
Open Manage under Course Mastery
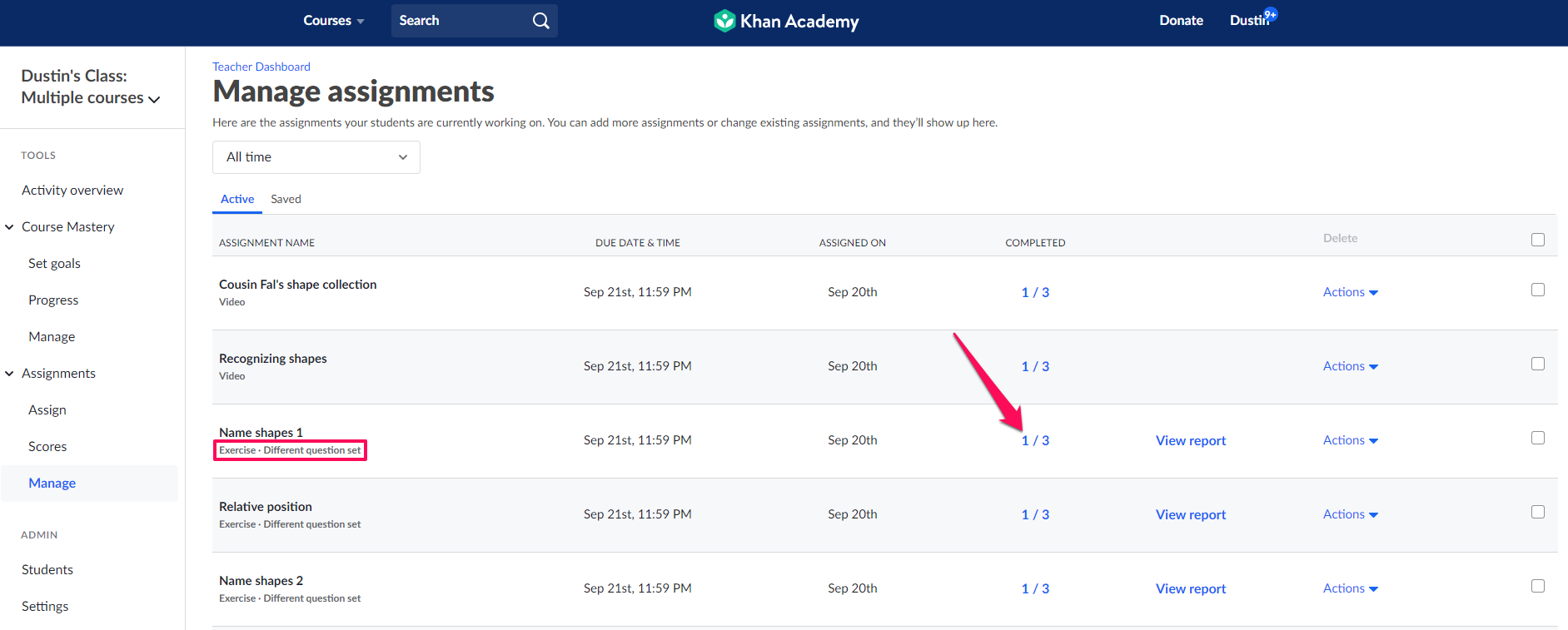pyautogui.click(x=52, y=337)
